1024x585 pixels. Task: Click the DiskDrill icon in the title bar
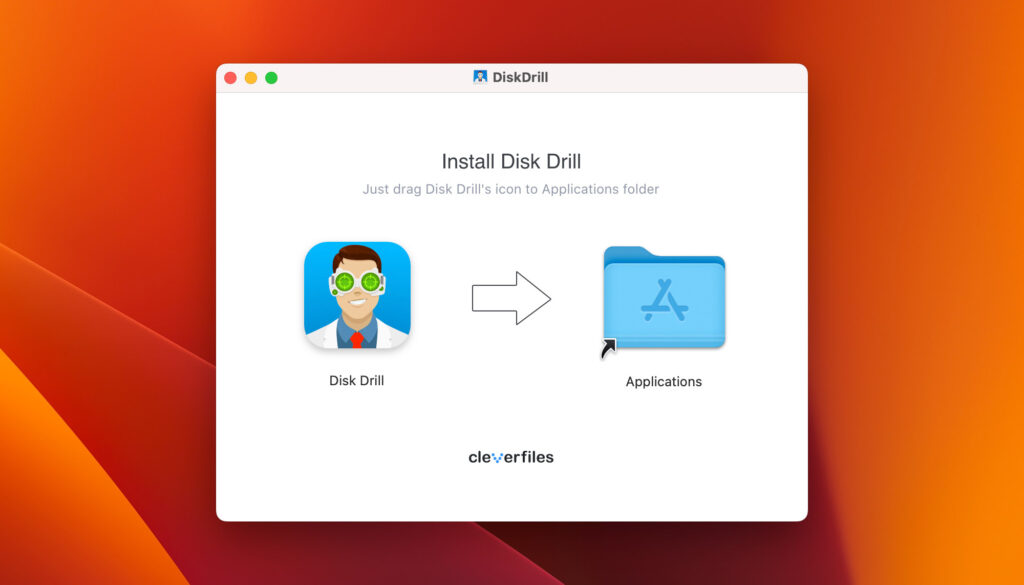point(478,76)
